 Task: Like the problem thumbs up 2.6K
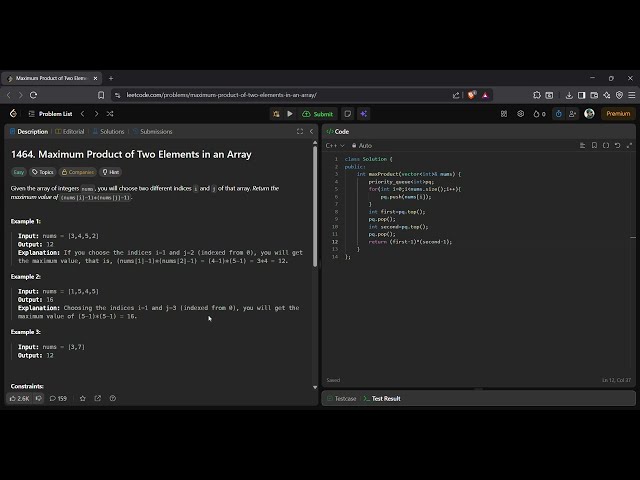click(19, 398)
